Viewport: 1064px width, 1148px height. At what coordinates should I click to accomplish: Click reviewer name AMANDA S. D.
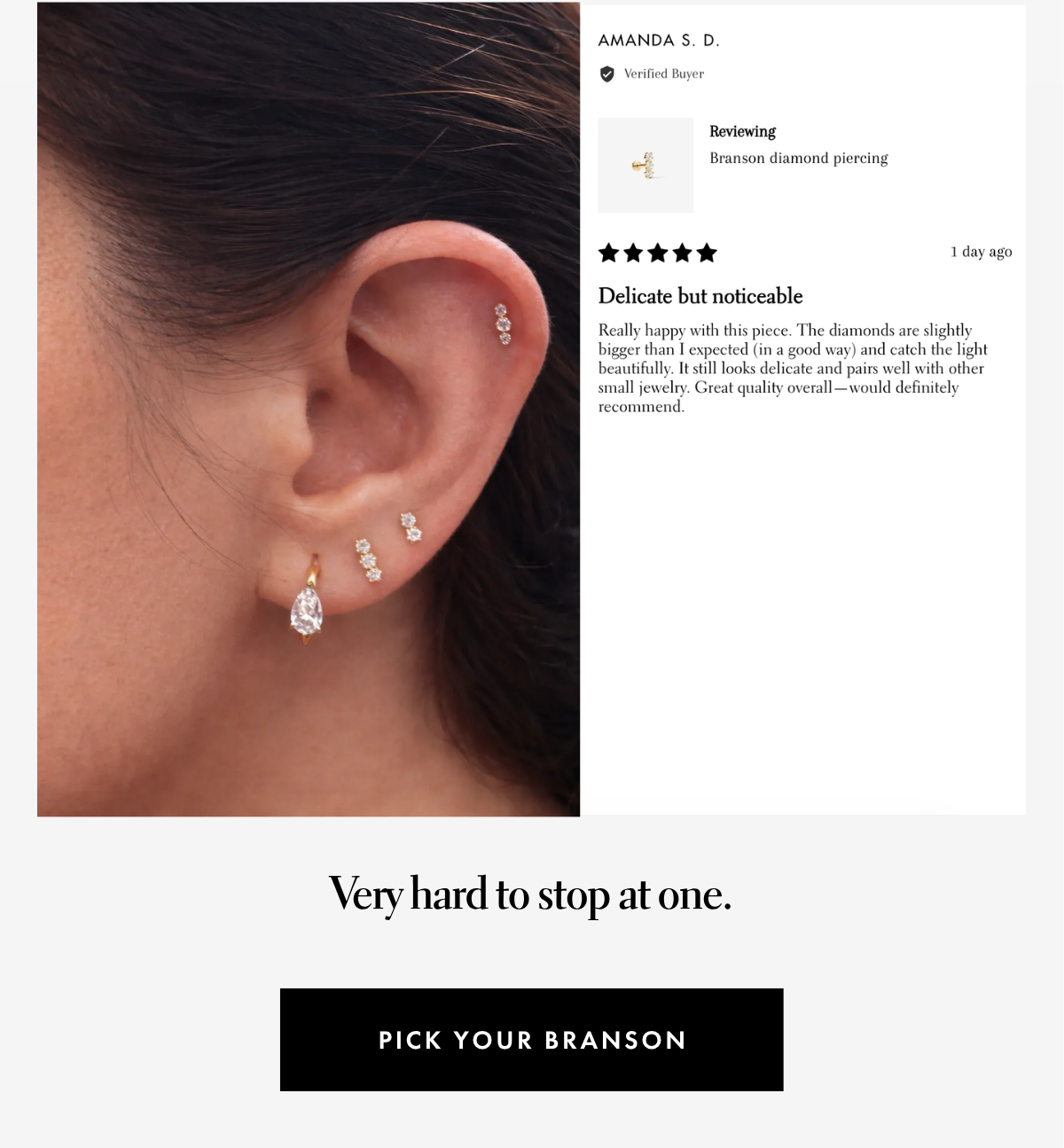pyautogui.click(x=659, y=41)
